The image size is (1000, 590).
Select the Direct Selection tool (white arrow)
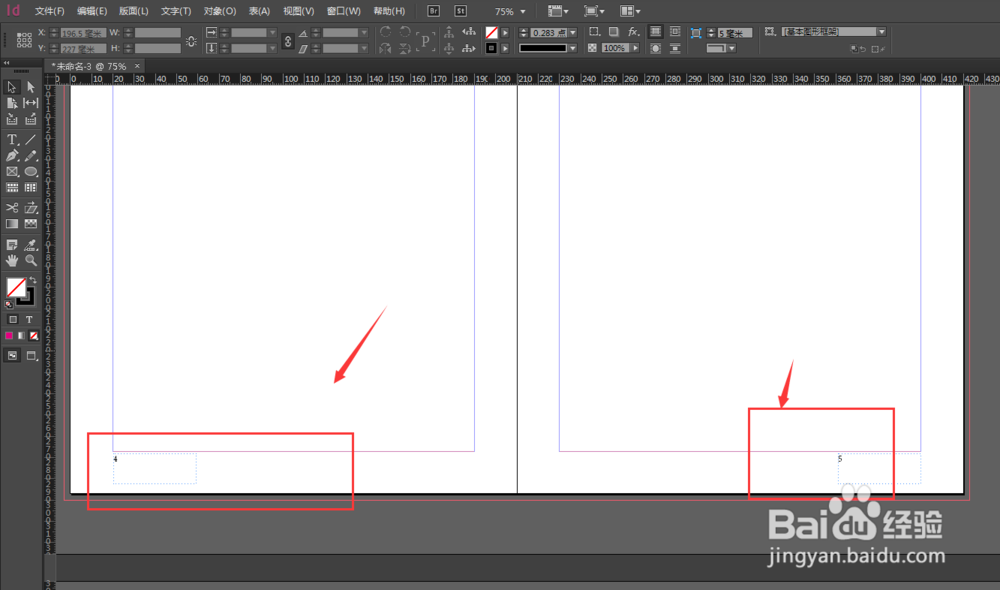click(x=31, y=87)
